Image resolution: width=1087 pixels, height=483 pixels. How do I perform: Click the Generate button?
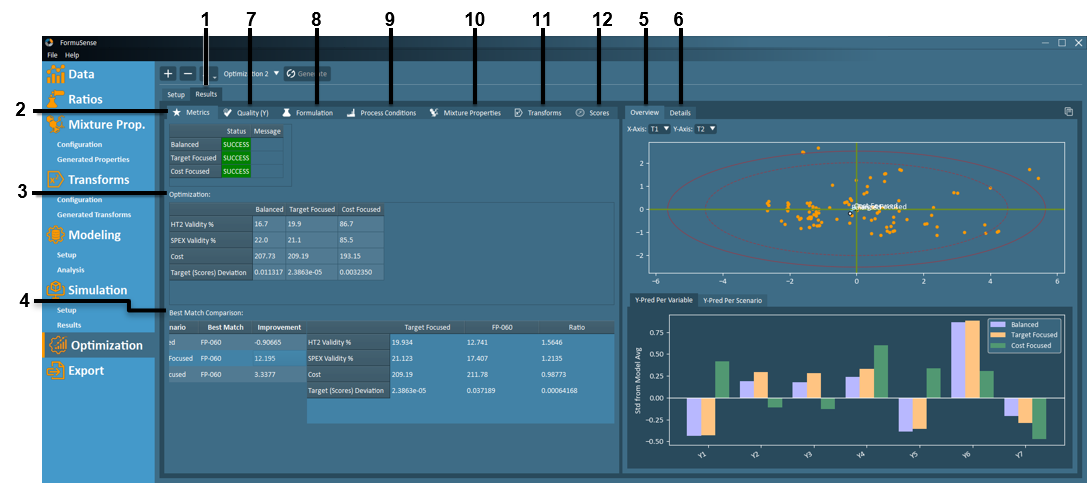(x=307, y=74)
